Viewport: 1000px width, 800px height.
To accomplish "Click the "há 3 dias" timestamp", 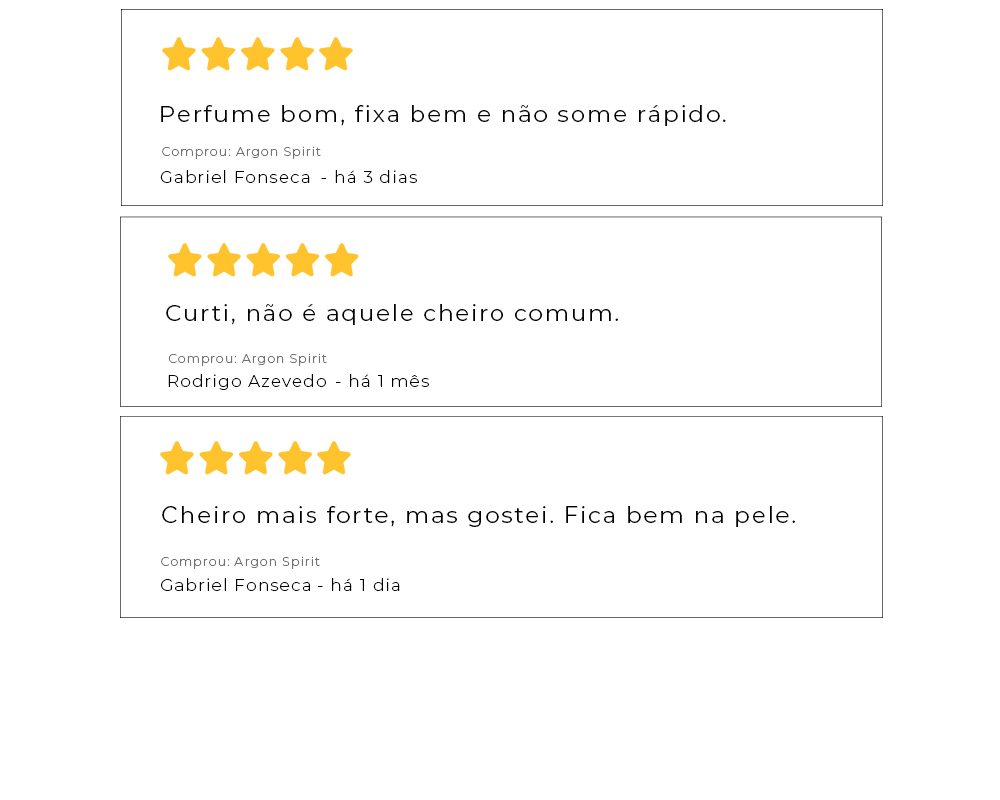I will [376, 177].
